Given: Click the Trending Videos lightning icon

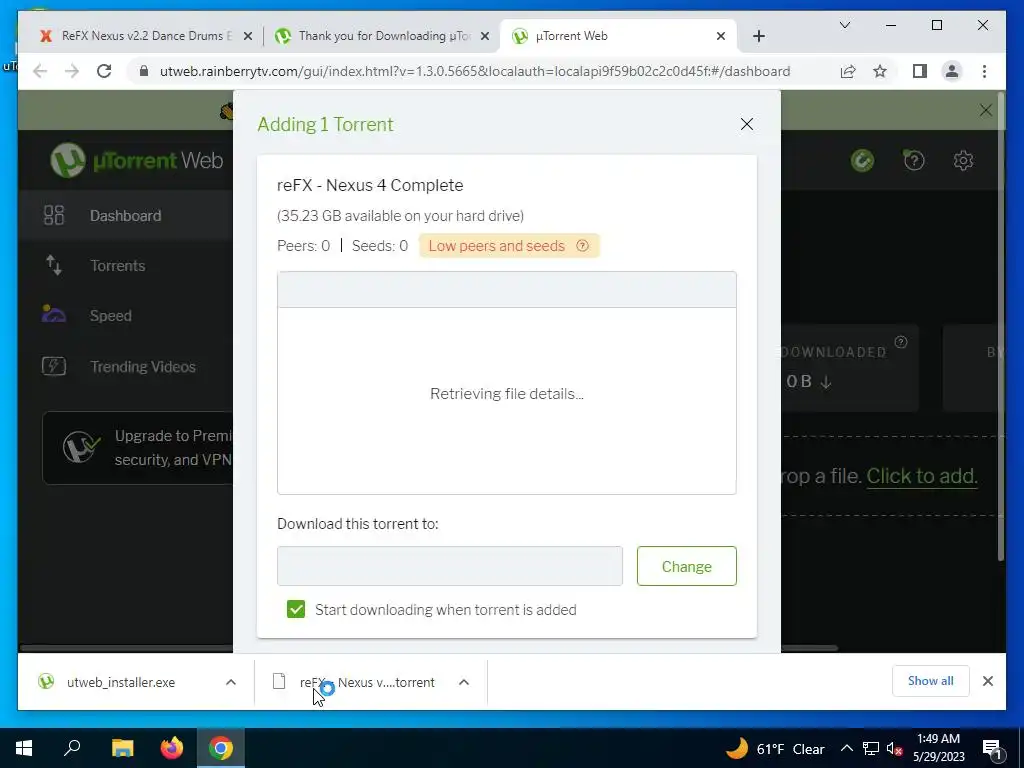Looking at the screenshot, I should [54, 366].
